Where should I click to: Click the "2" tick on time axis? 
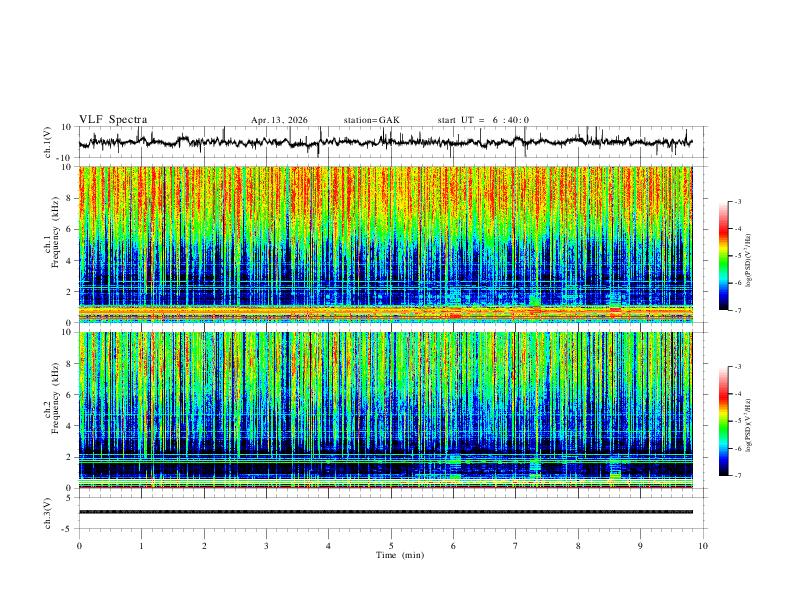pos(204,546)
